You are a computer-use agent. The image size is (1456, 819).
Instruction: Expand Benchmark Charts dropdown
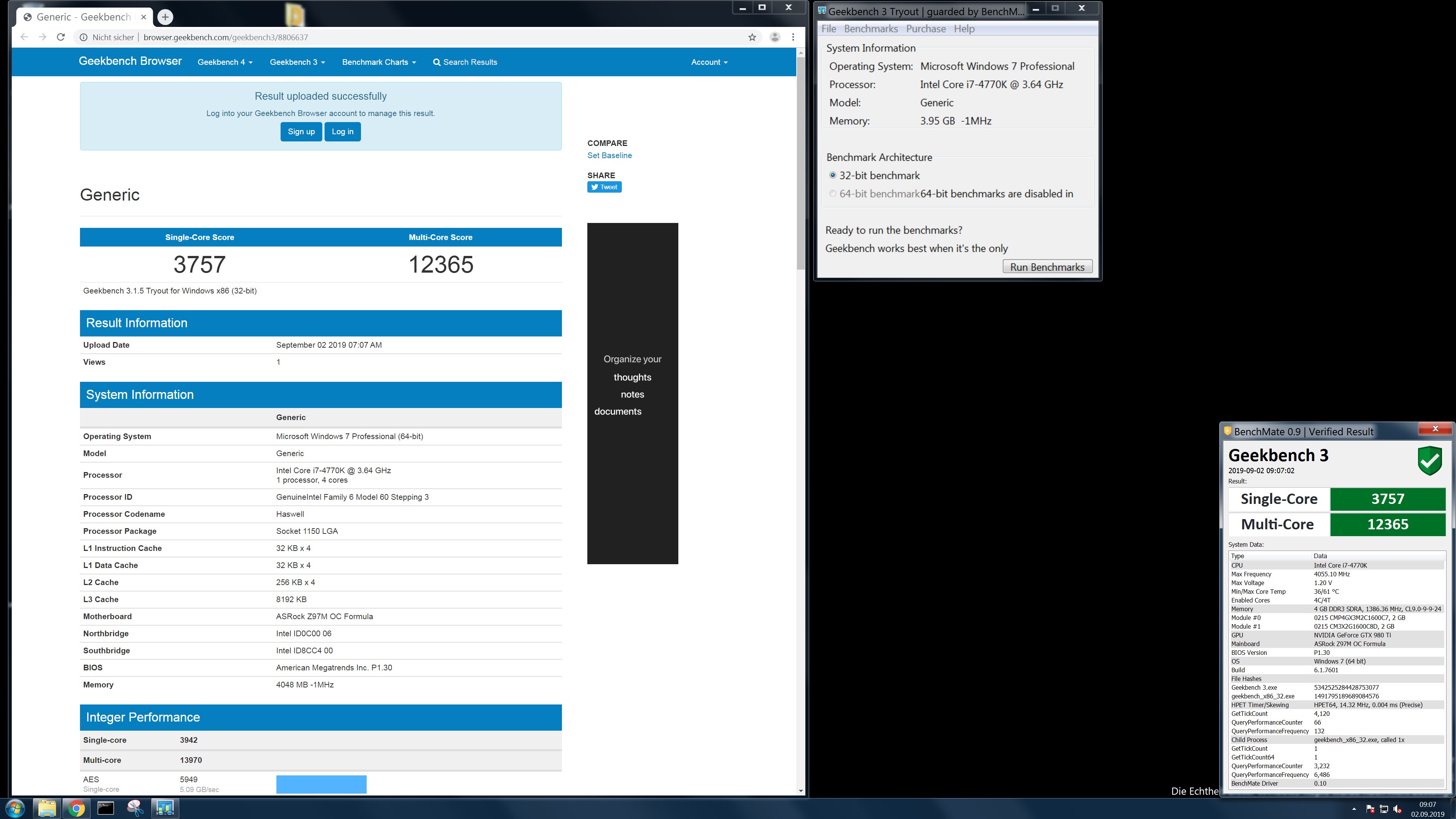click(x=379, y=62)
